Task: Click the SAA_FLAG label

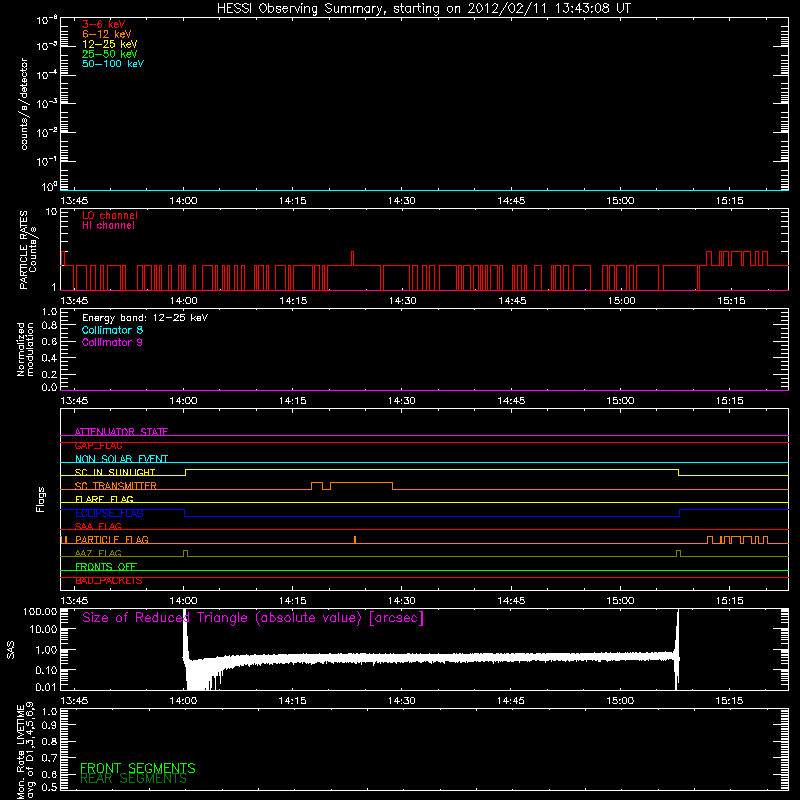Action: click(x=98, y=526)
